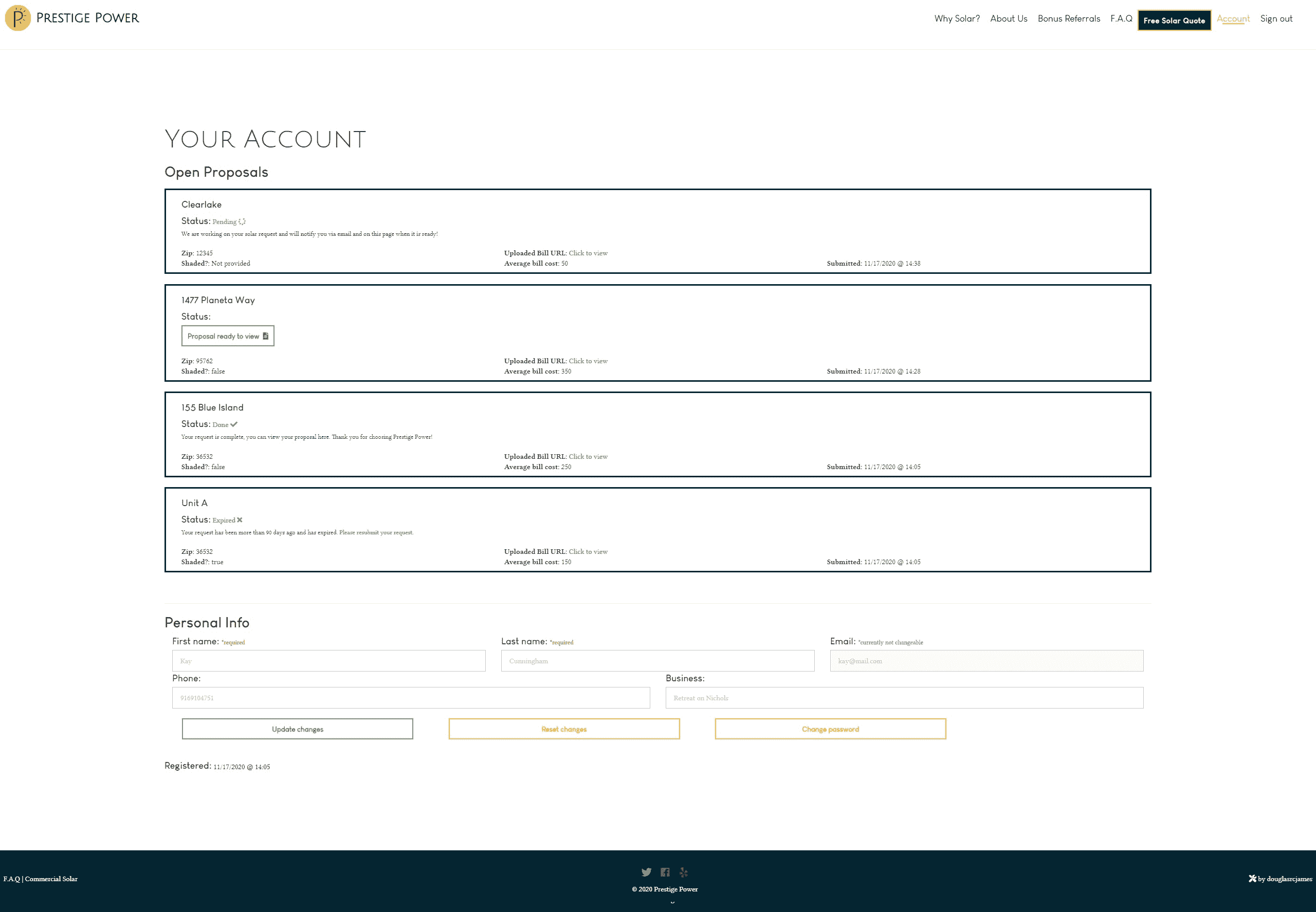Click the Email field showing kay@mail.com
1316x912 pixels.
pos(986,661)
